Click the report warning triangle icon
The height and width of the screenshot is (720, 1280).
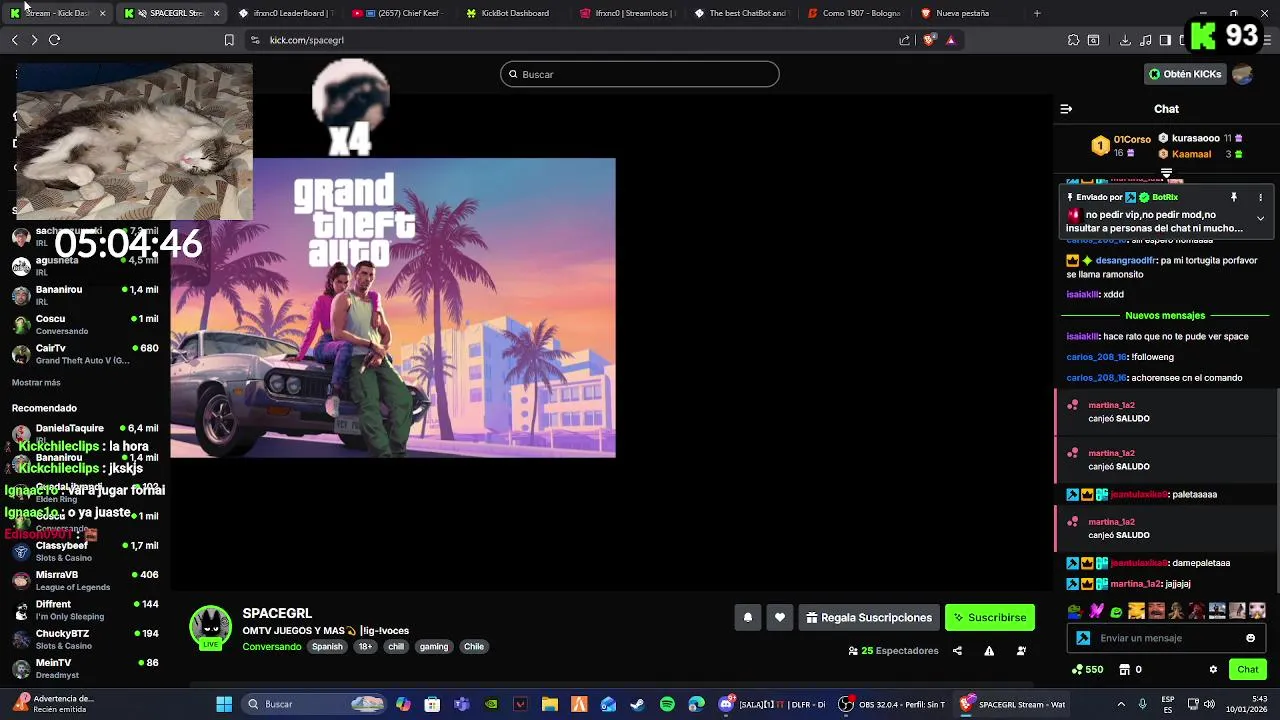(x=989, y=651)
